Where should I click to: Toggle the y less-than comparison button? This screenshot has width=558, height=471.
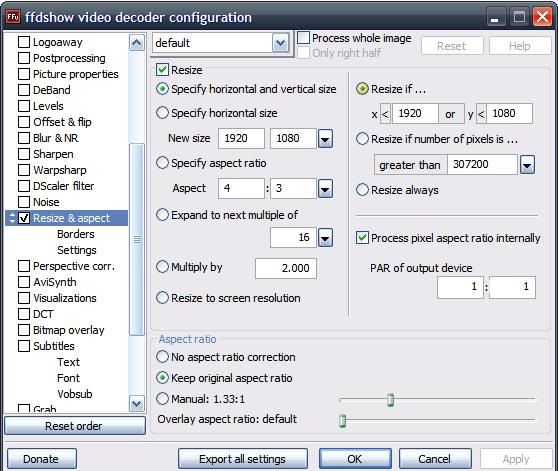pos(481,114)
